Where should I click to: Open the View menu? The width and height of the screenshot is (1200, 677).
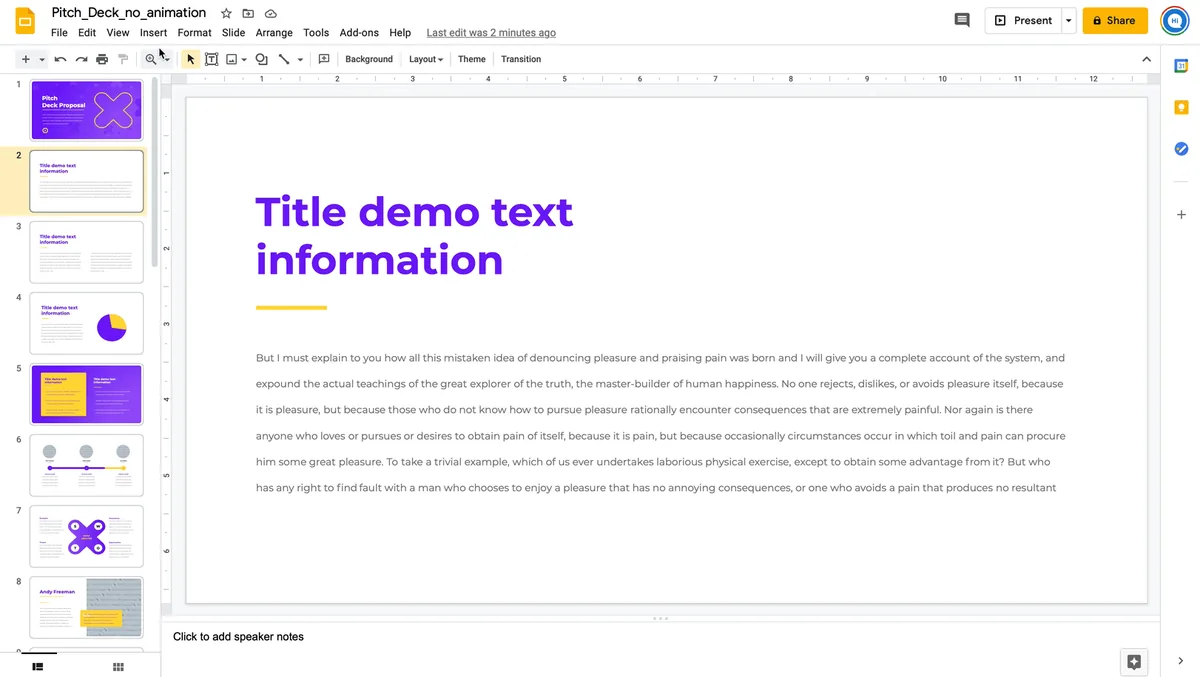(x=118, y=33)
